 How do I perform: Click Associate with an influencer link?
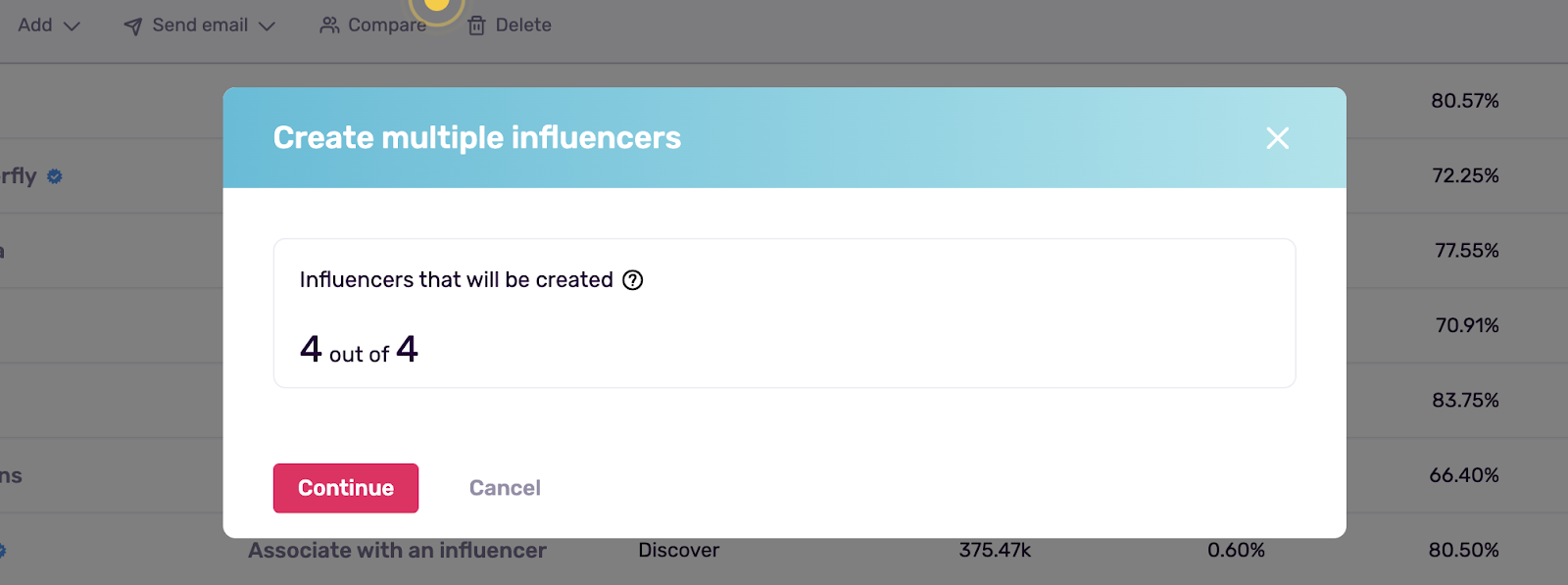tap(397, 551)
